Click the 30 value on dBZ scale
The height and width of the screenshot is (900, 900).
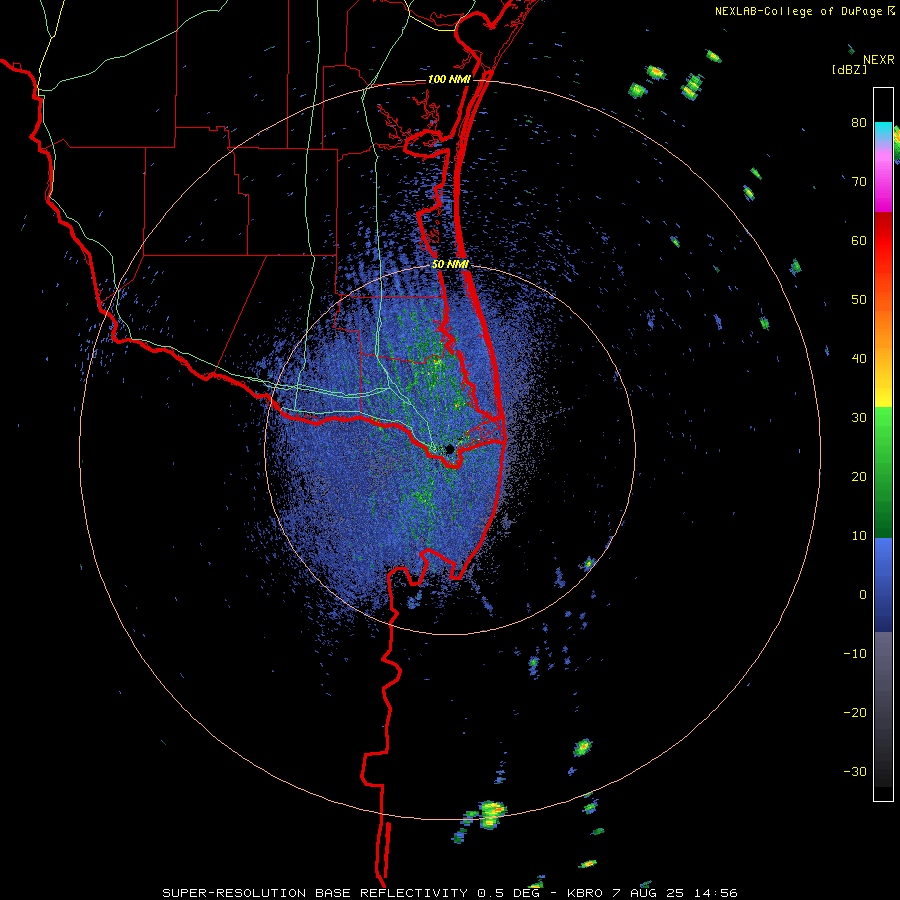tap(859, 417)
